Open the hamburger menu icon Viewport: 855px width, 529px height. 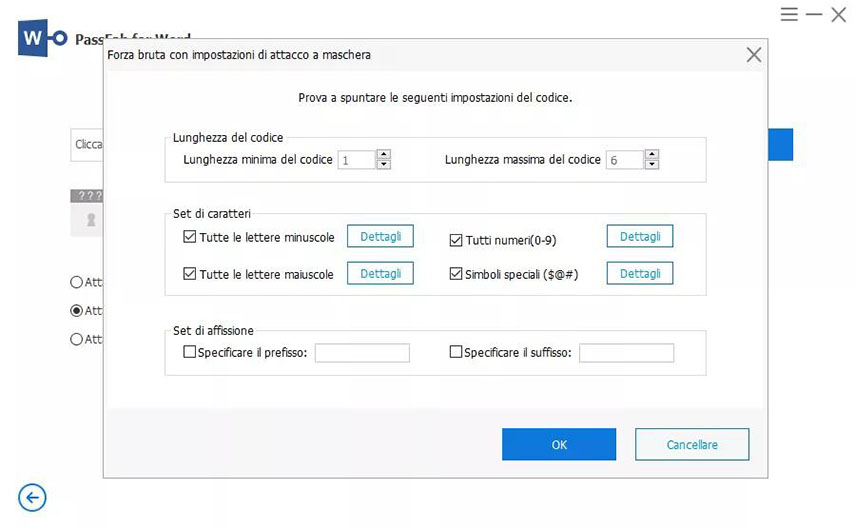click(790, 15)
